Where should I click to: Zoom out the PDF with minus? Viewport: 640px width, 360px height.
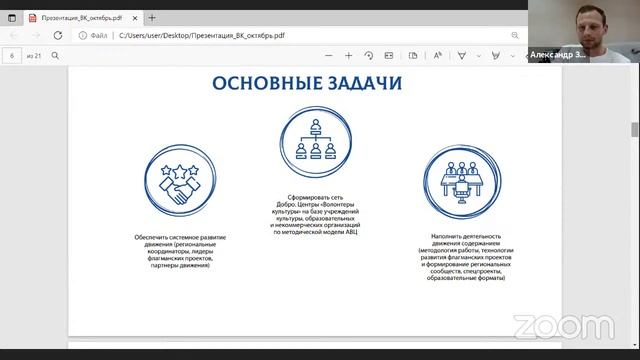329,56
